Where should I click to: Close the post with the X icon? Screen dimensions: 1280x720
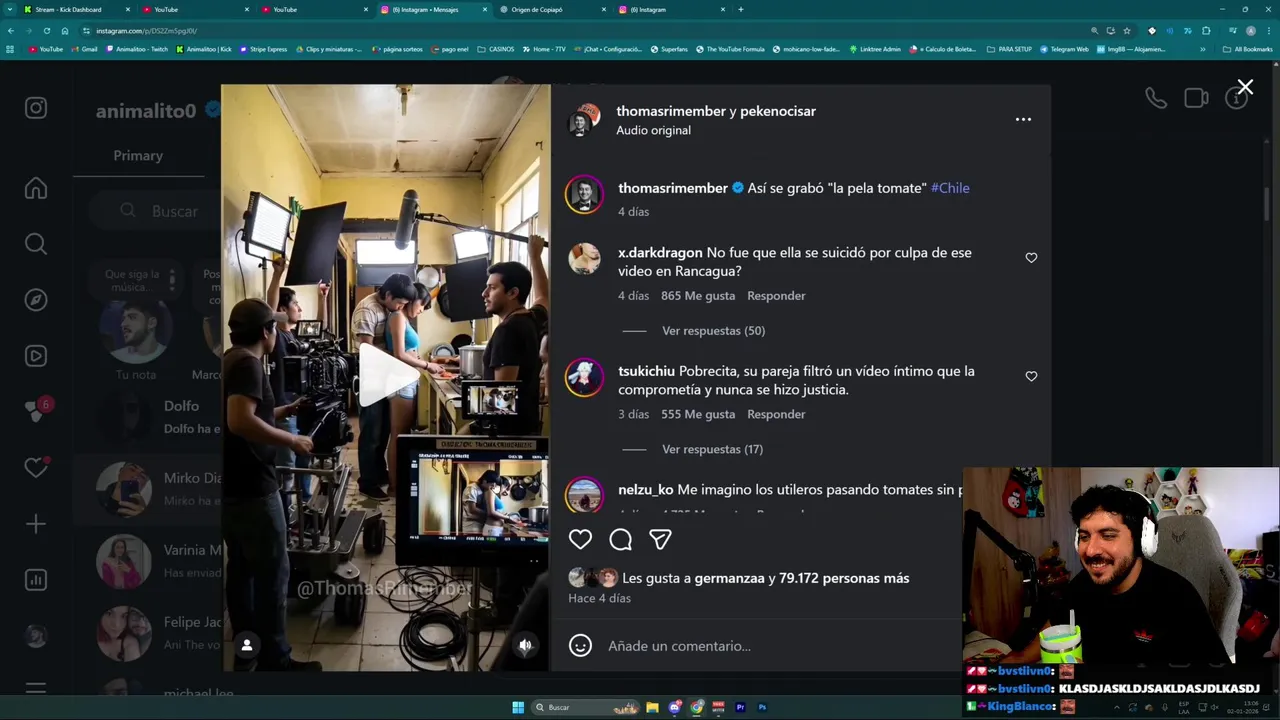point(1245,88)
